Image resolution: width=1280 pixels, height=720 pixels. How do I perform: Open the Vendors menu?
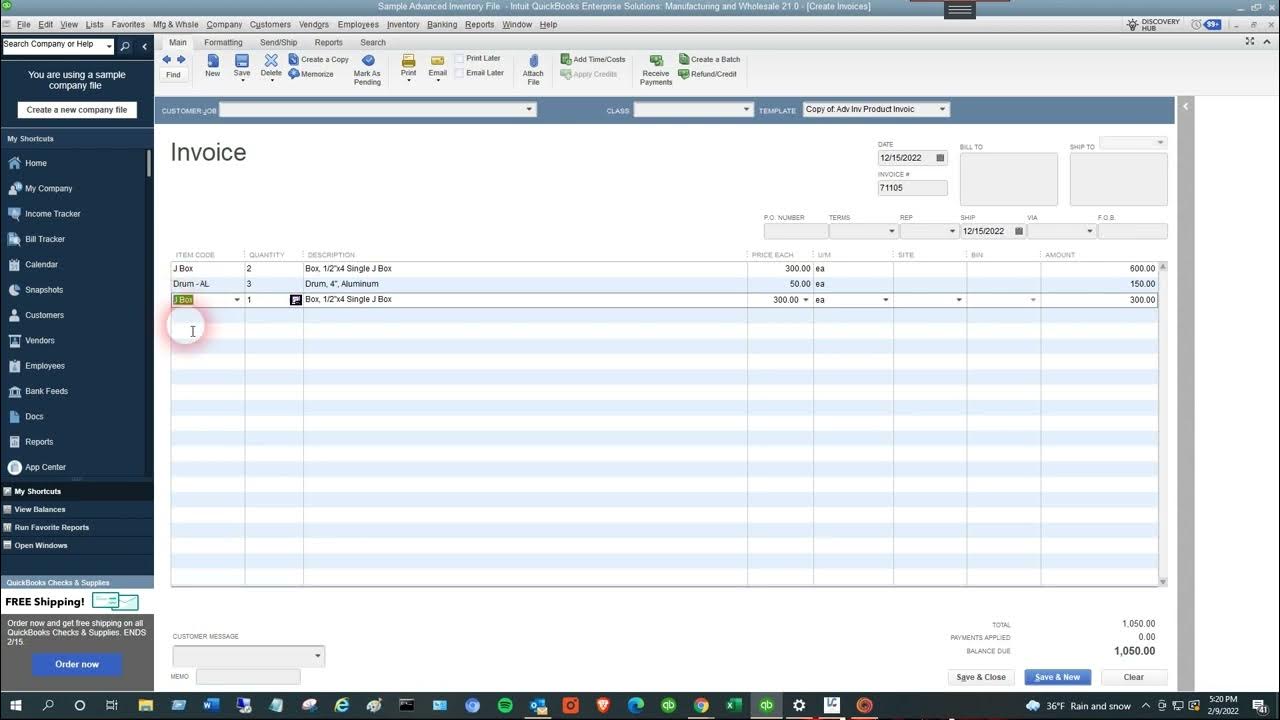(314, 24)
